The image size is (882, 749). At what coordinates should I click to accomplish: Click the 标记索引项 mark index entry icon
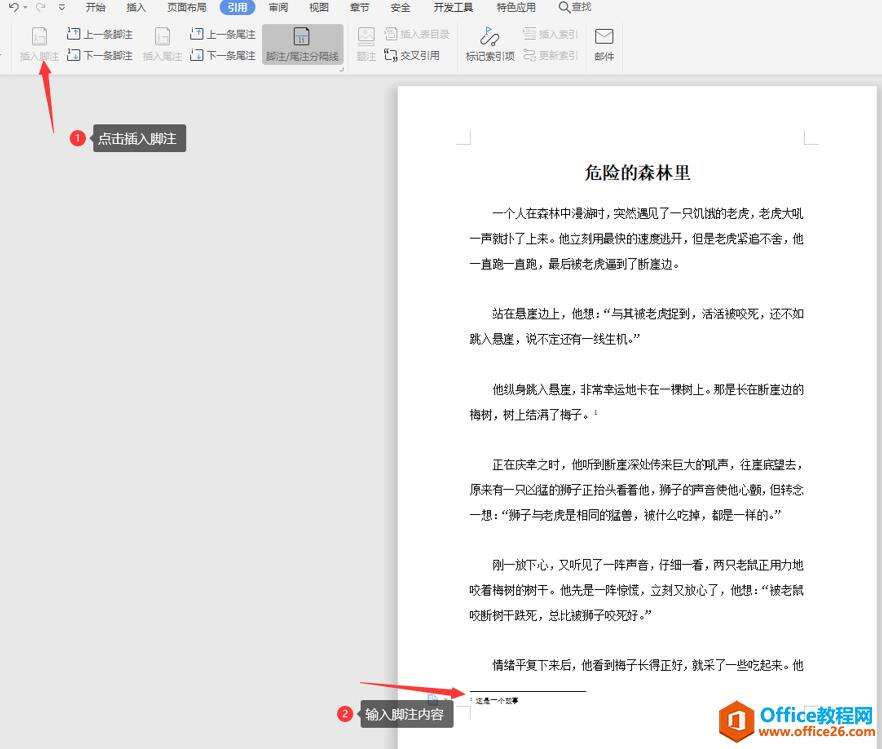point(489,37)
